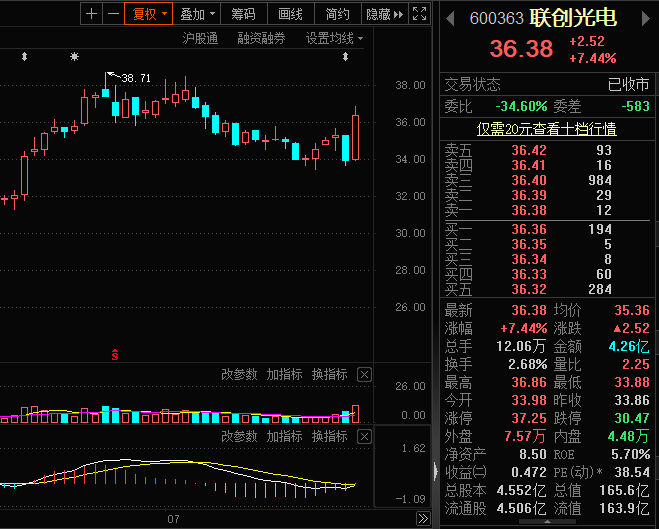Click the stock code 600363
The image size is (659, 529).
click(x=496, y=18)
